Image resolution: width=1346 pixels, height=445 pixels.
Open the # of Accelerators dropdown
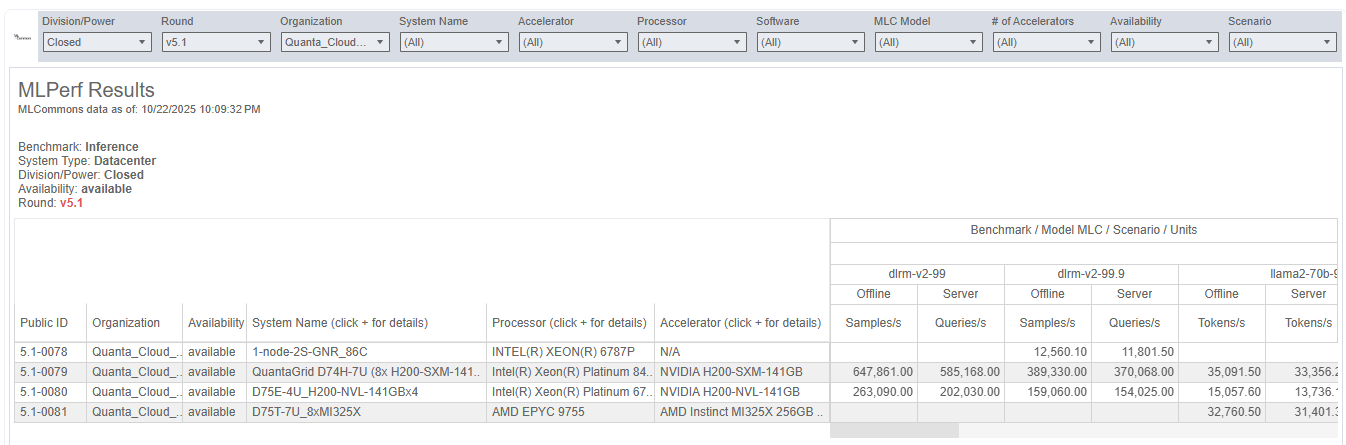click(1047, 42)
